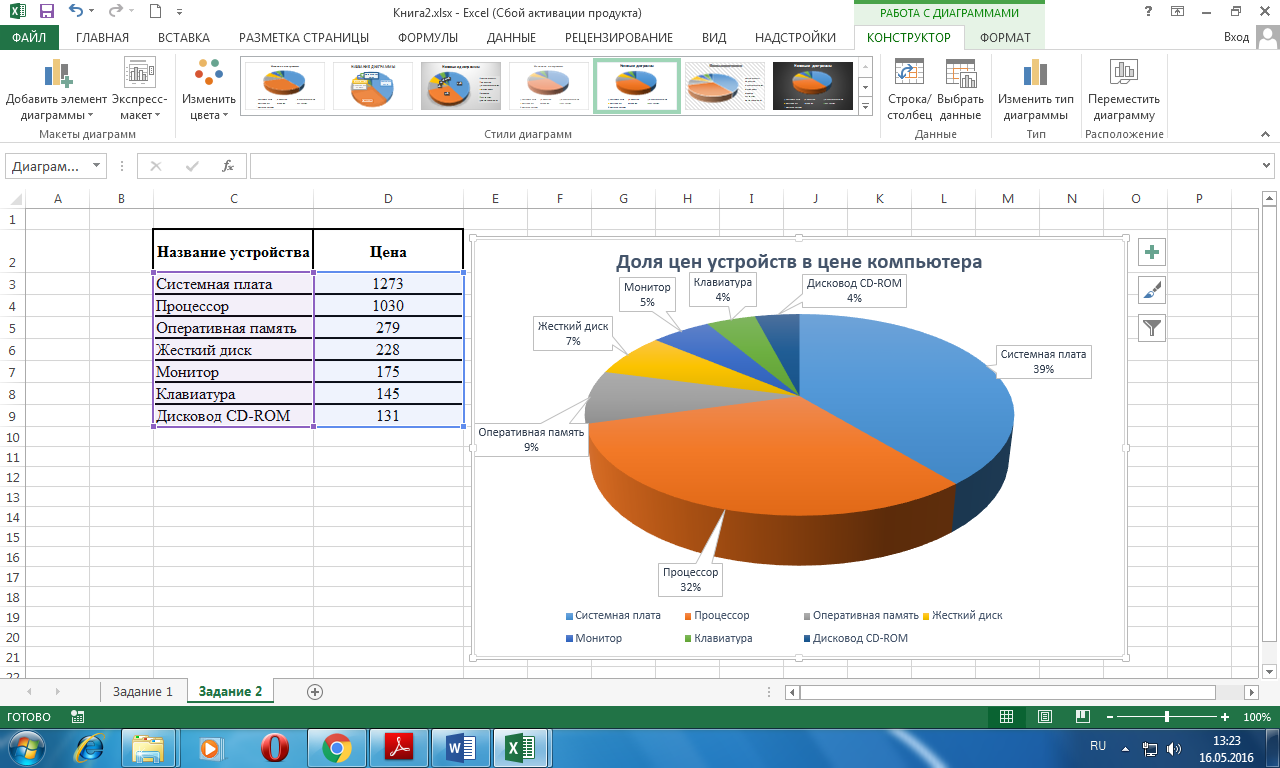Switch to sheet Задание 1
The width and height of the screenshot is (1280, 768).
point(143,691)
